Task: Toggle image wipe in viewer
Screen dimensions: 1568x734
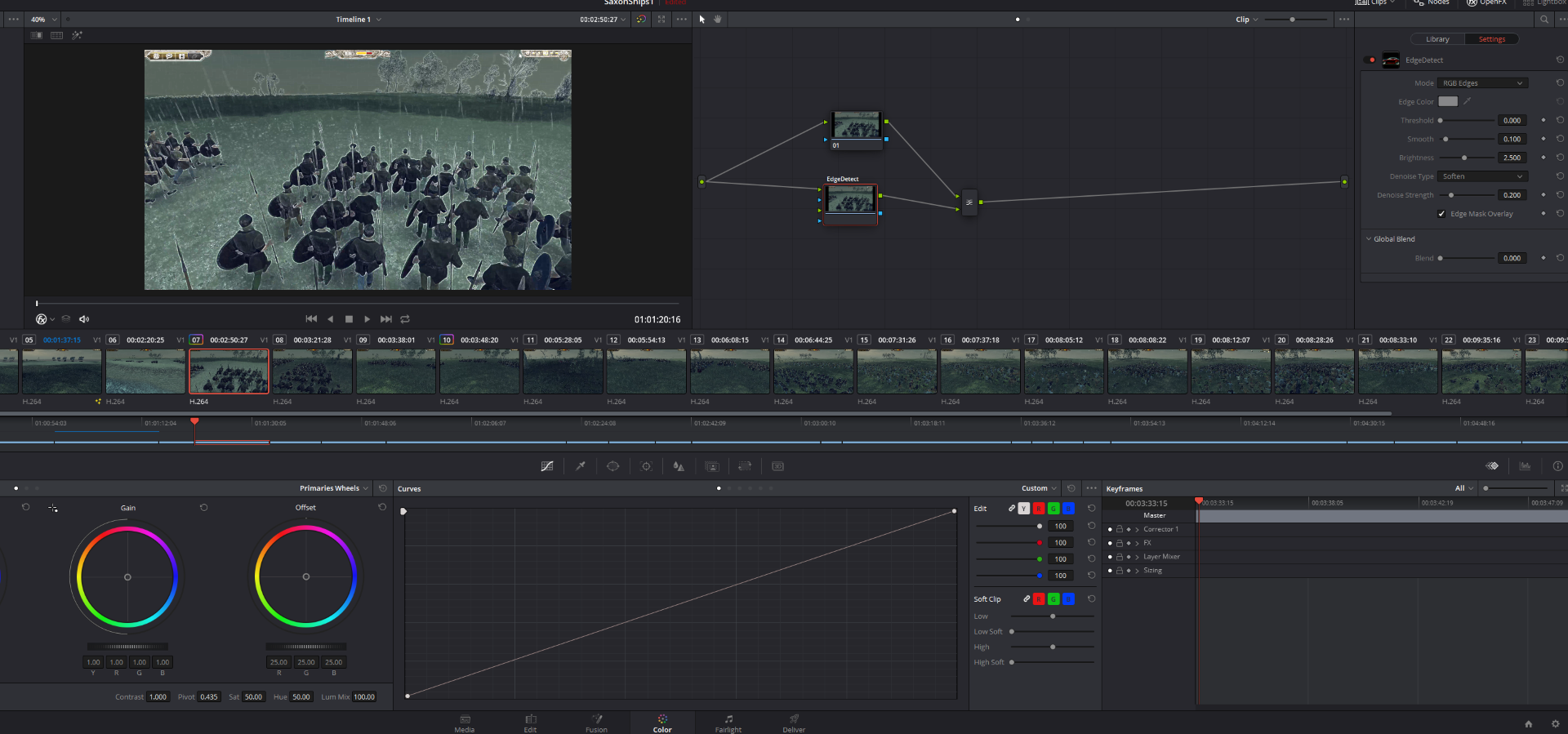Action: click(x=37, y=36)
